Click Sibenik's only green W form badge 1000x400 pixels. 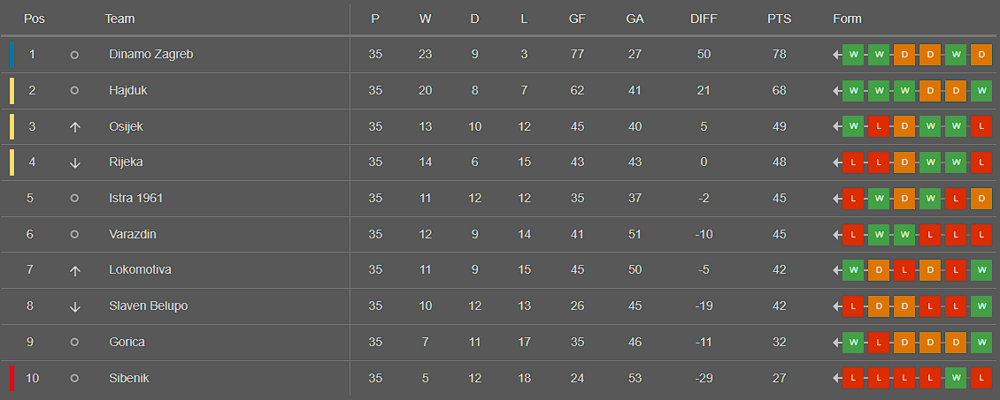(x=955, y=378)
